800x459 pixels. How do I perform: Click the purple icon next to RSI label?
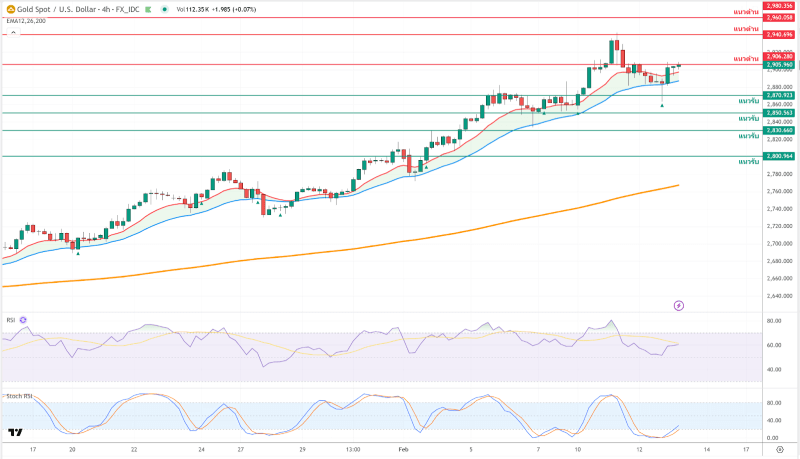tap(23, 320)
